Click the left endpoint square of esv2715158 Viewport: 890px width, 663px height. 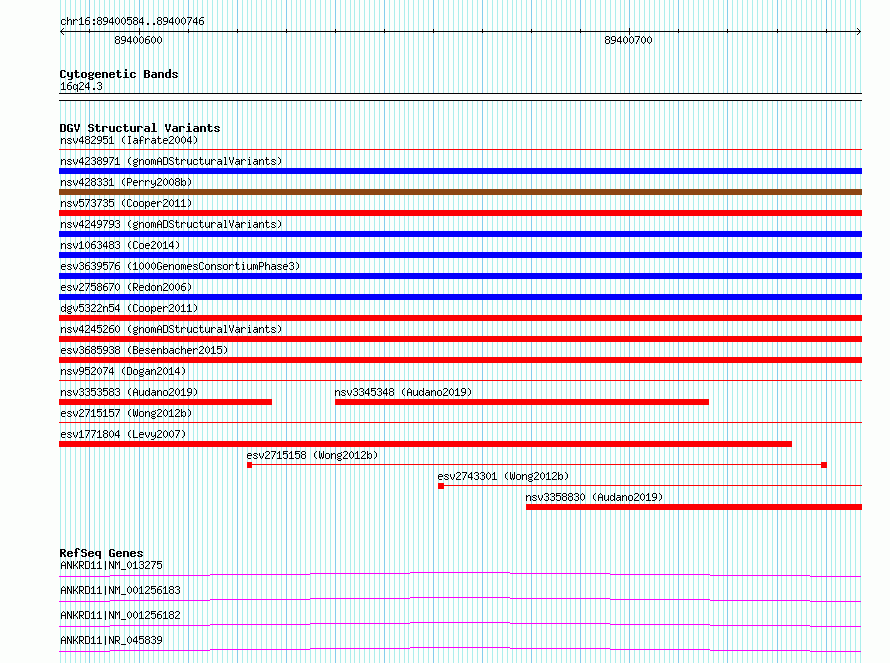coord(249,465)
